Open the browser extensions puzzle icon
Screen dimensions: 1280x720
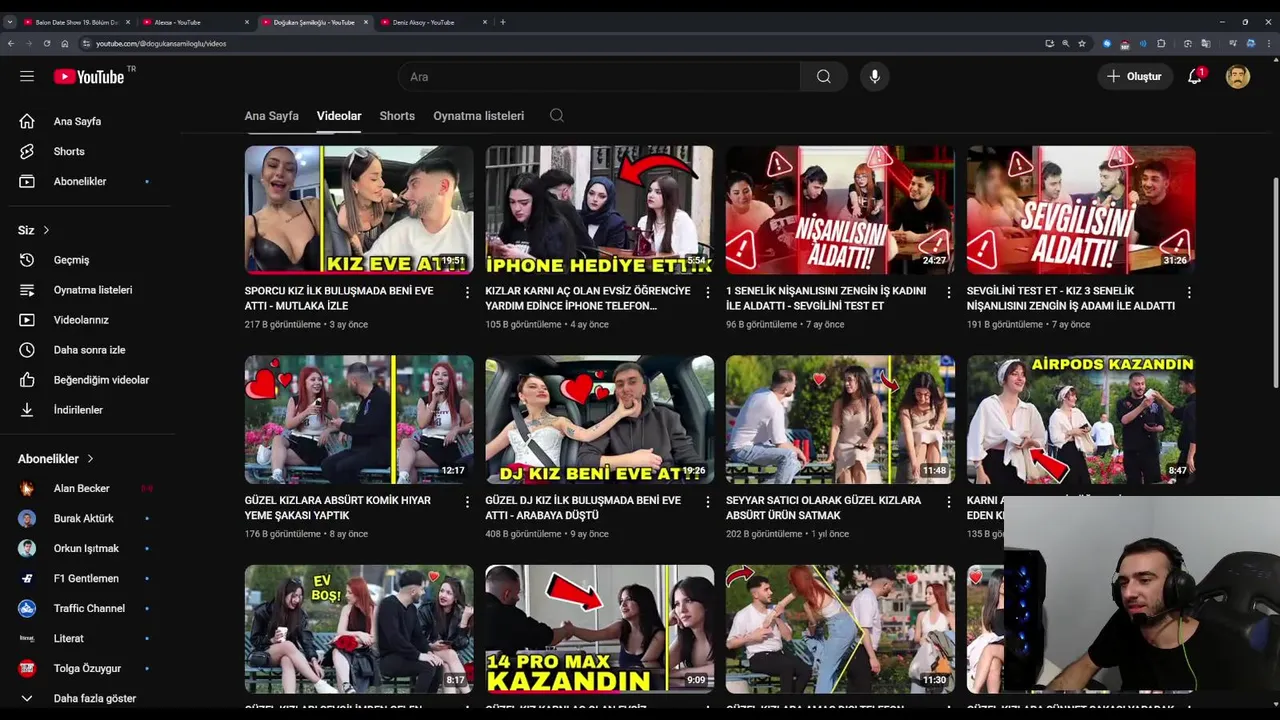point(1161,44)
